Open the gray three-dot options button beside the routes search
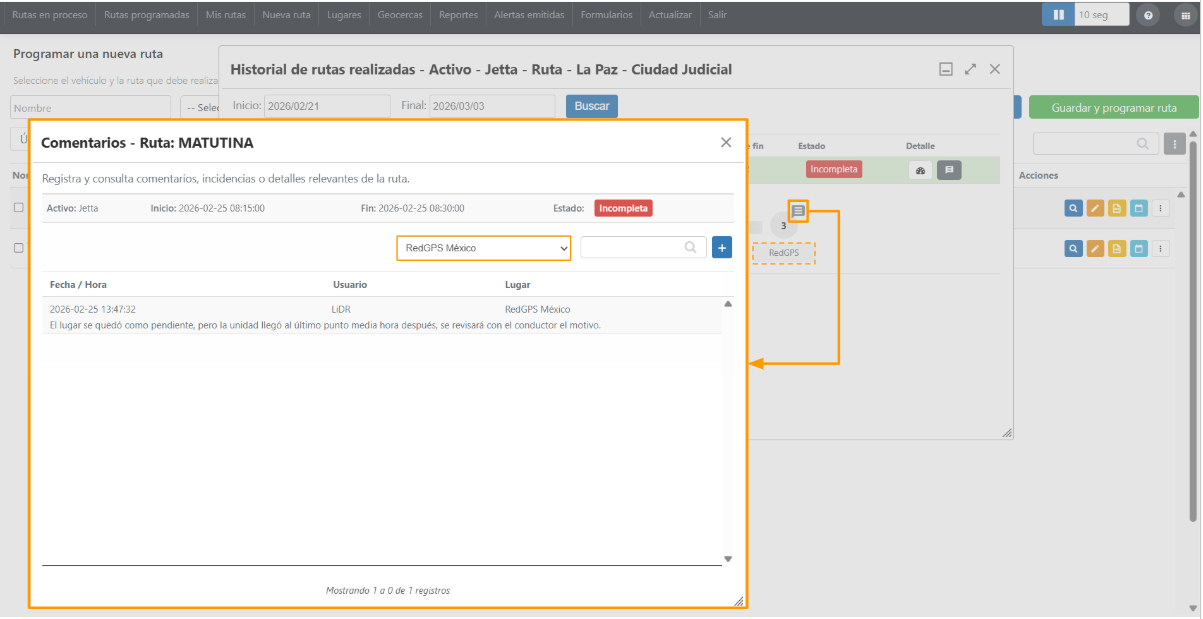The width and height of the screenshot is (1203, 619). tap(1175, 144)
